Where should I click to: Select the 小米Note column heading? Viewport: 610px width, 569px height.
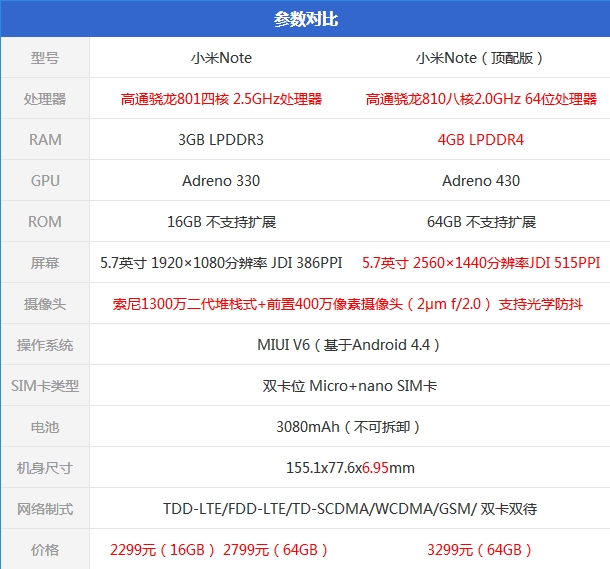[x=221, y=58]
